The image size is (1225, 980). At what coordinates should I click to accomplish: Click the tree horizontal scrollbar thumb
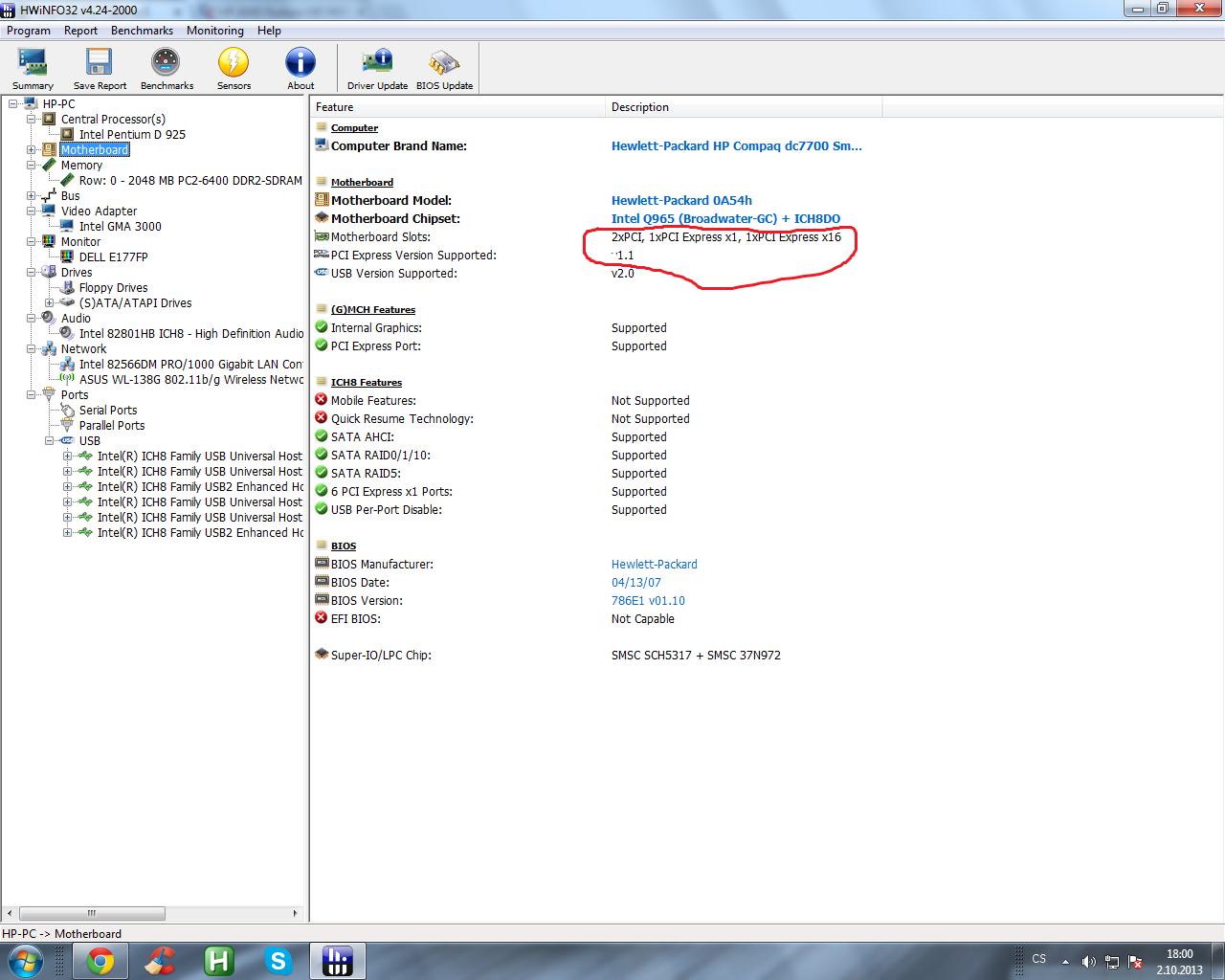92,913
